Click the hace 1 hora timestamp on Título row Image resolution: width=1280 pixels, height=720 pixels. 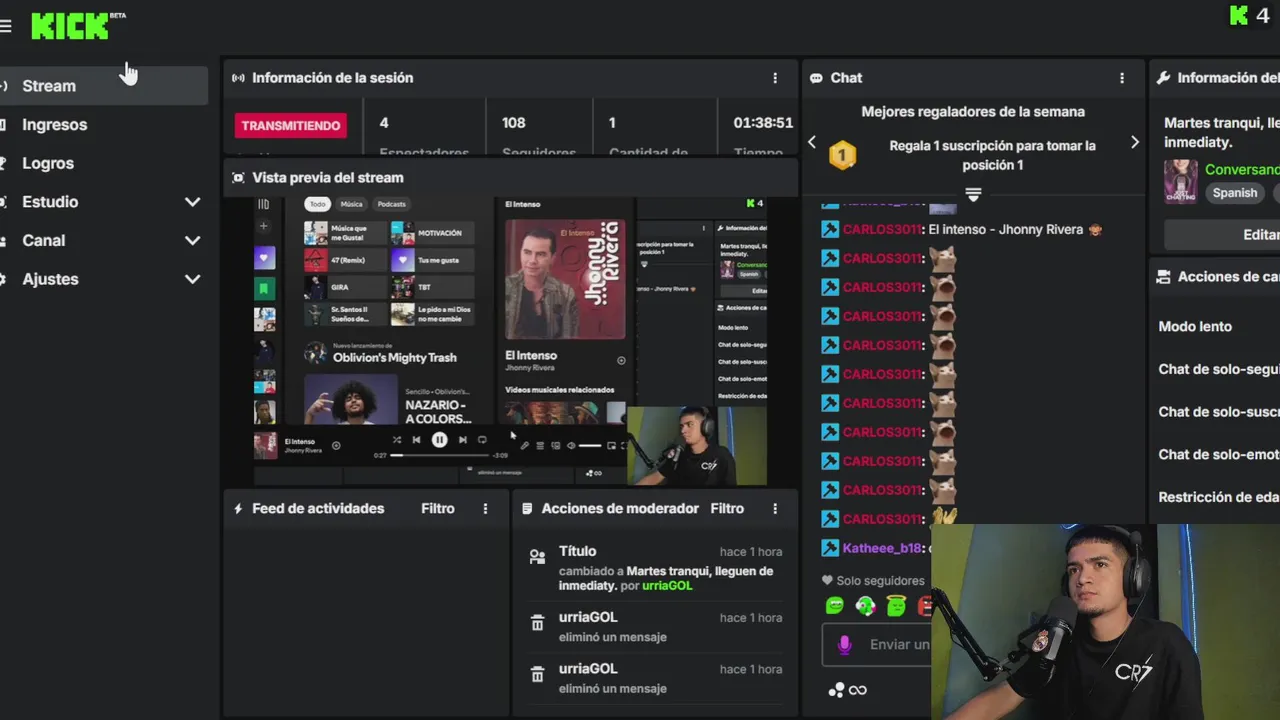751,552
